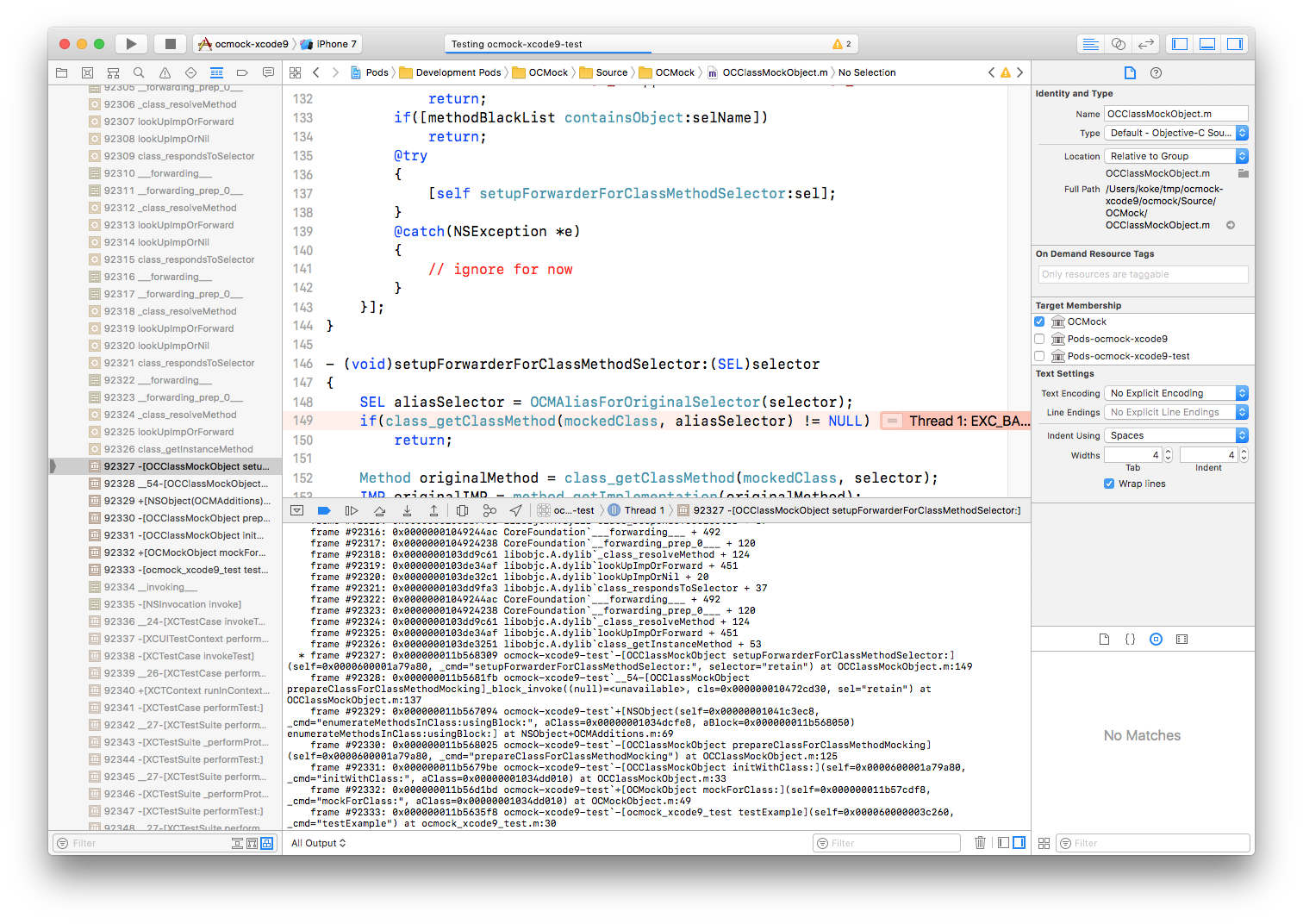Select Pods in the jump bar
This screenshot has width=1303, height=924.
click(370, 73)
